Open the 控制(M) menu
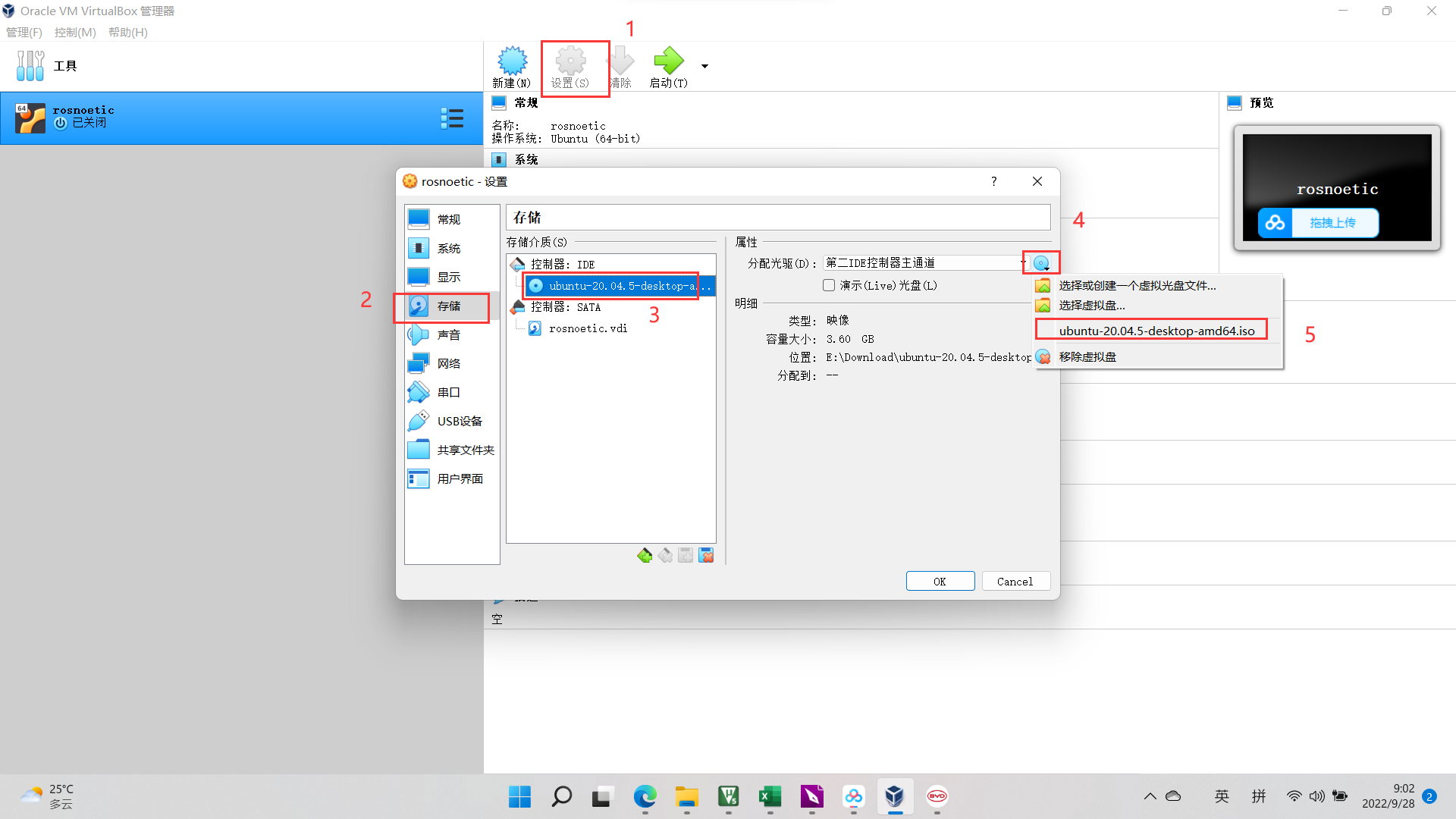Viewport: 1456px width, 819px height. (75, 32)
